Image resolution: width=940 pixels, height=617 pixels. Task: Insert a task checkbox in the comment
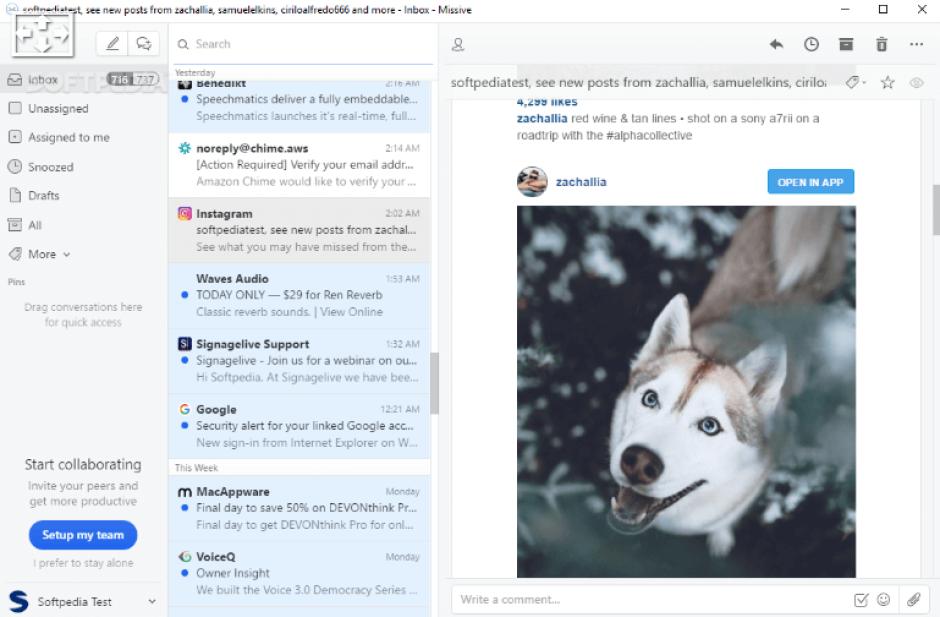[861, 600]
